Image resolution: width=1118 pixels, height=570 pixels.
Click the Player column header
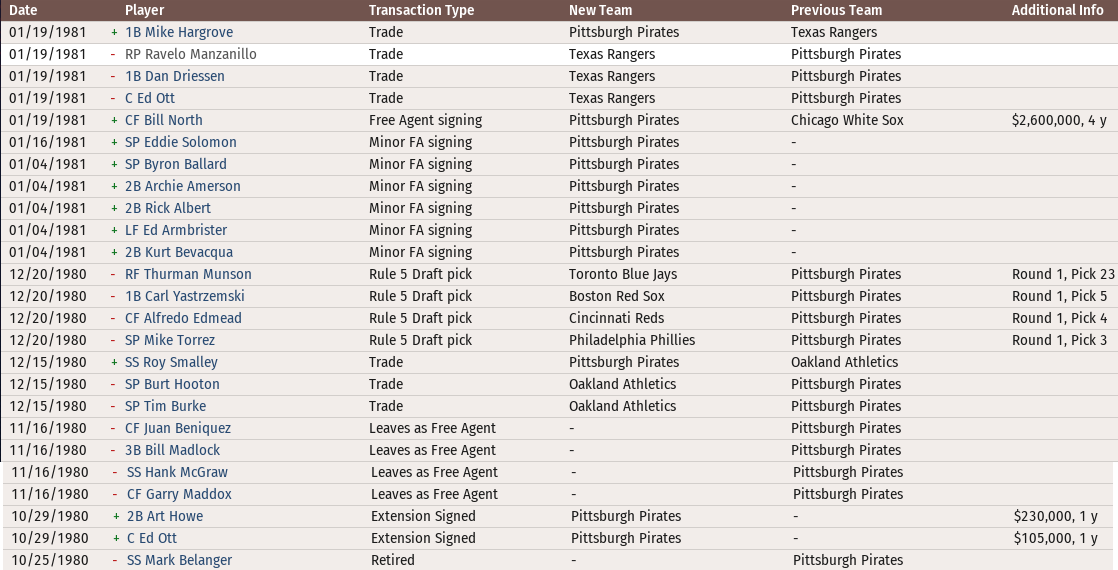click(144, 10)
